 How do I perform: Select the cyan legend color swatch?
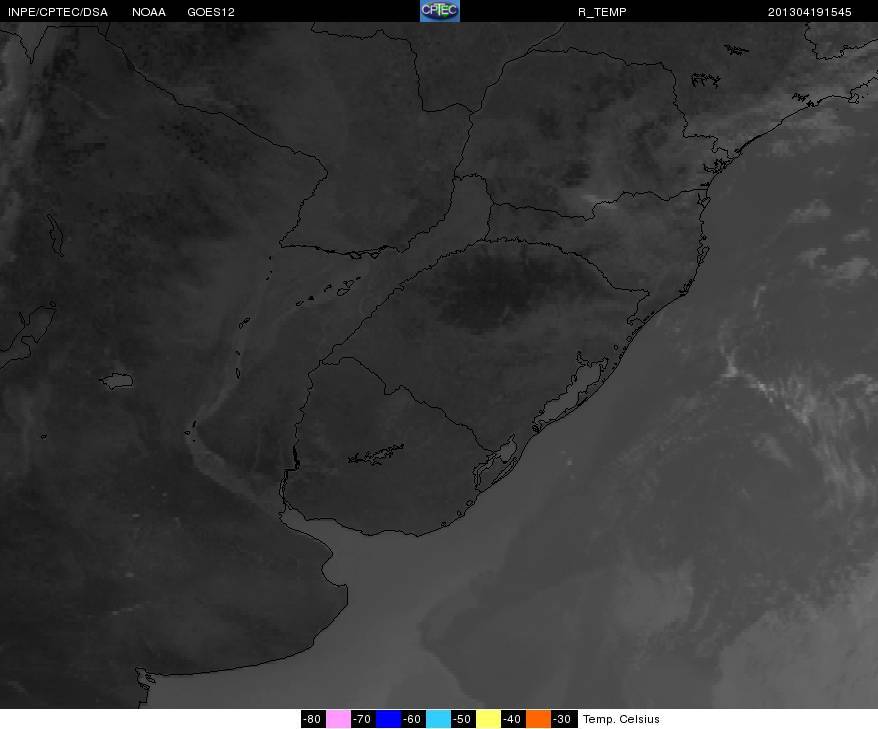tap(438, 719)
